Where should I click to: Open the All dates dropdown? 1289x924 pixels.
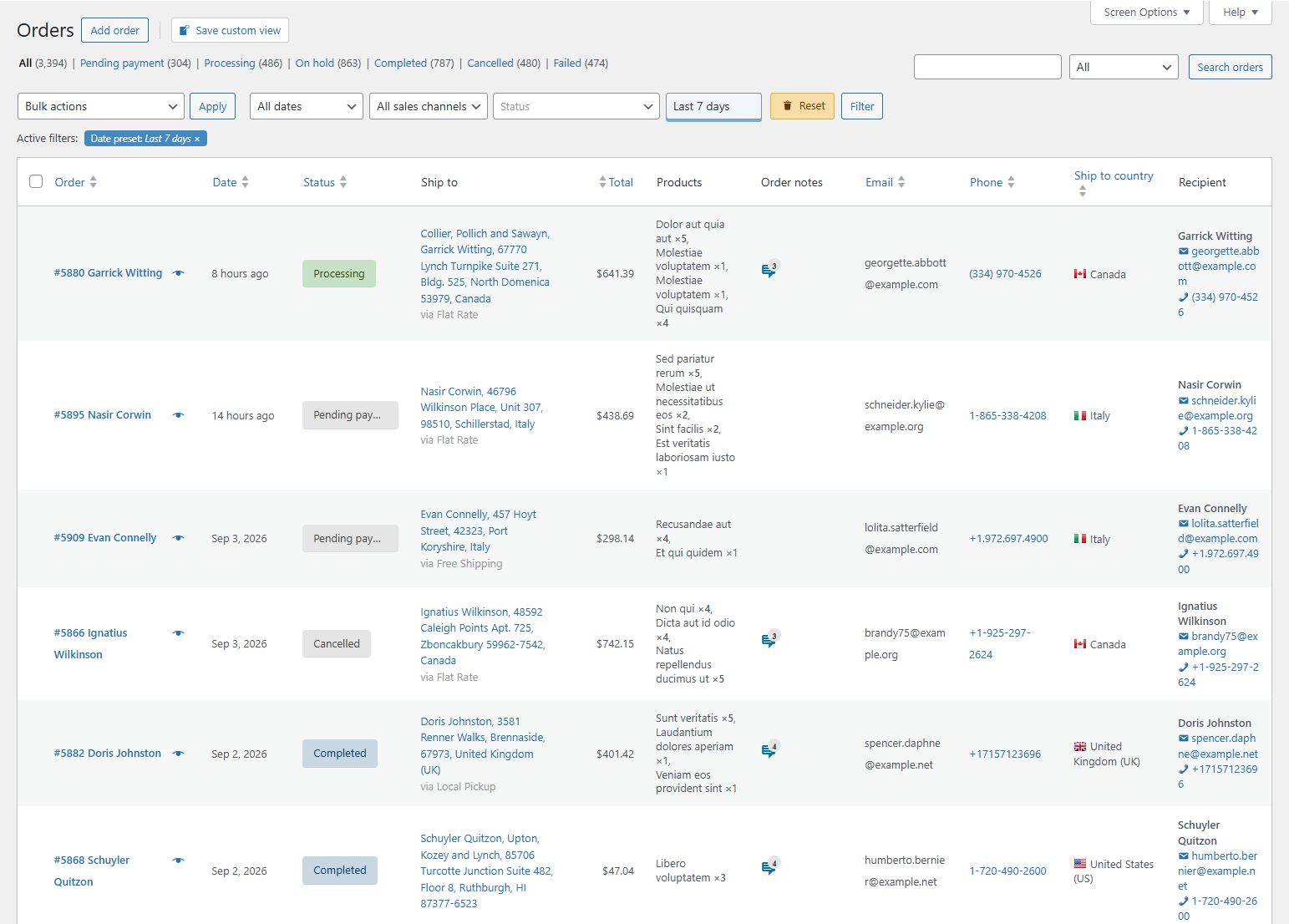307,106
